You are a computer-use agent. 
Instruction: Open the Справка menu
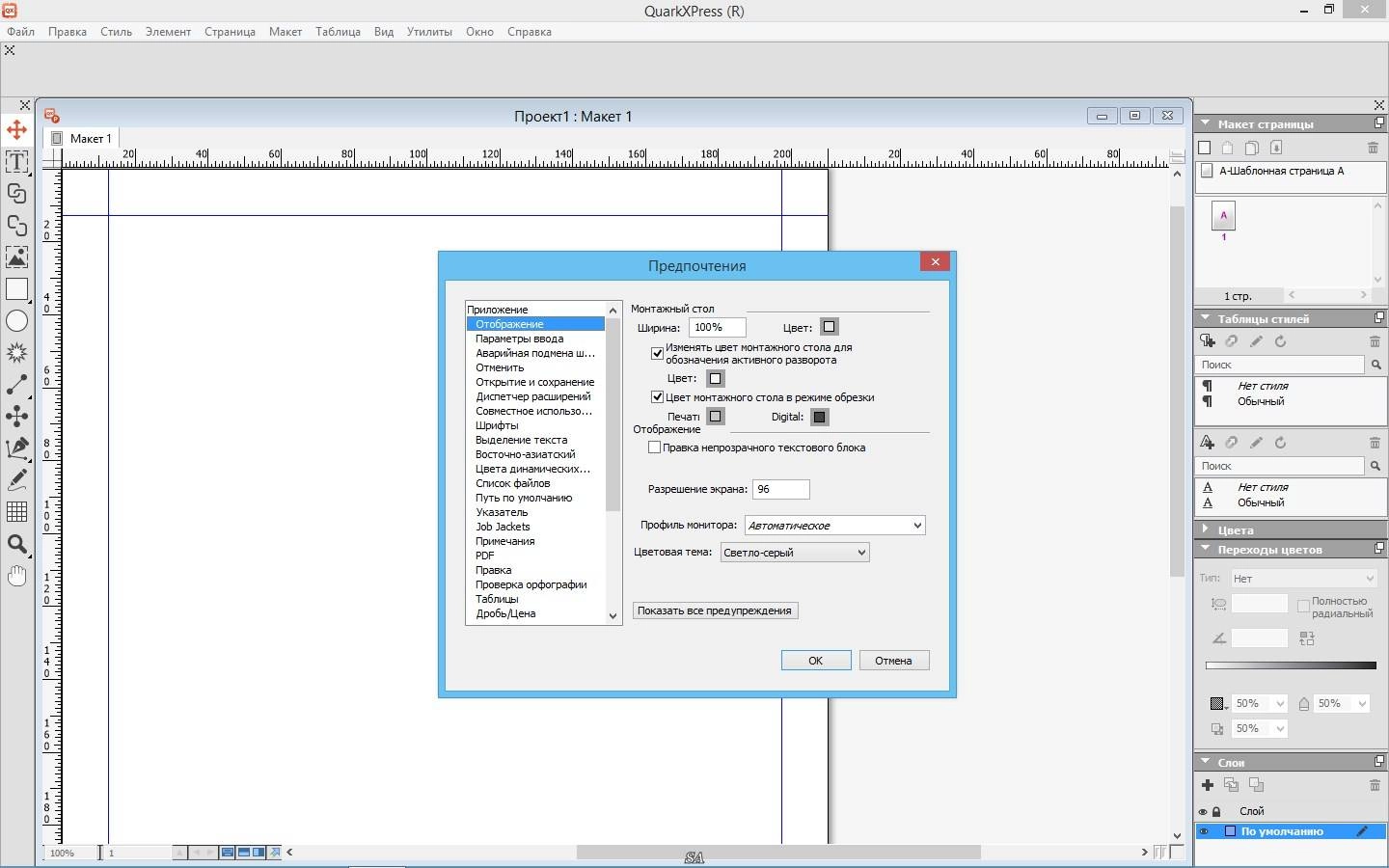[x=529, y=31]
